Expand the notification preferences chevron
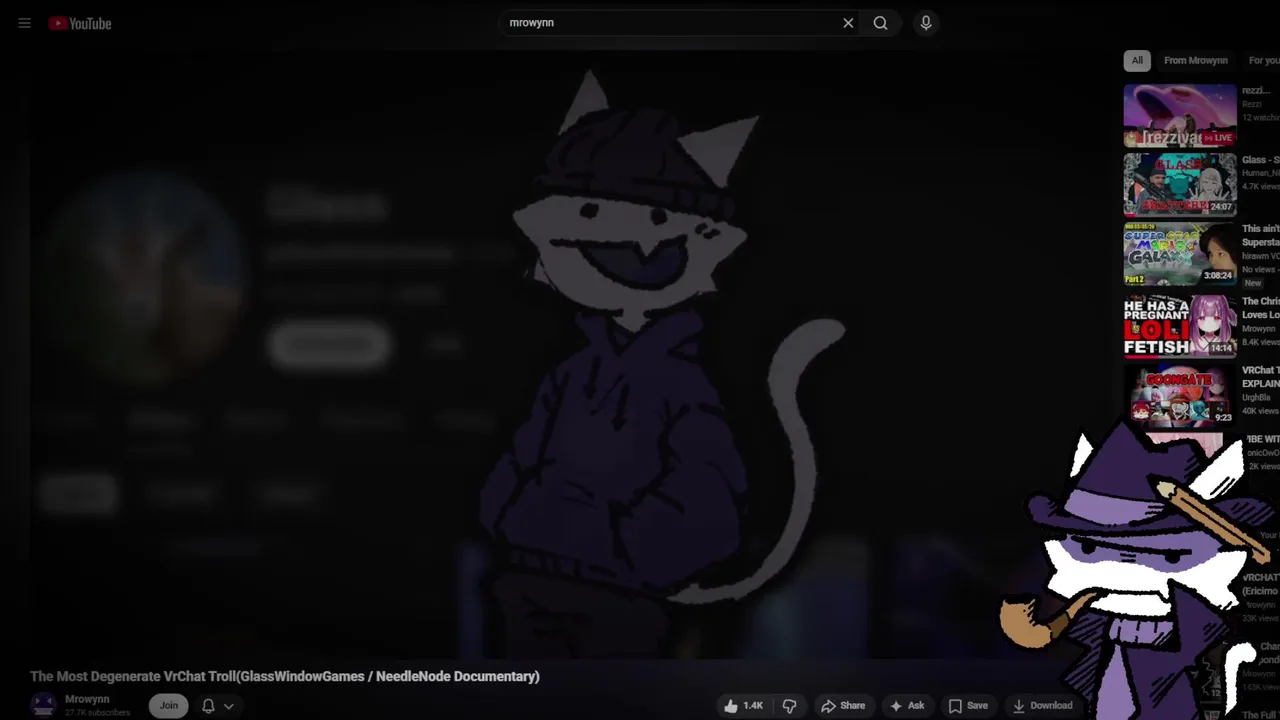The width and height of the screenshot is (1280, 720). (x=229, y=706)
